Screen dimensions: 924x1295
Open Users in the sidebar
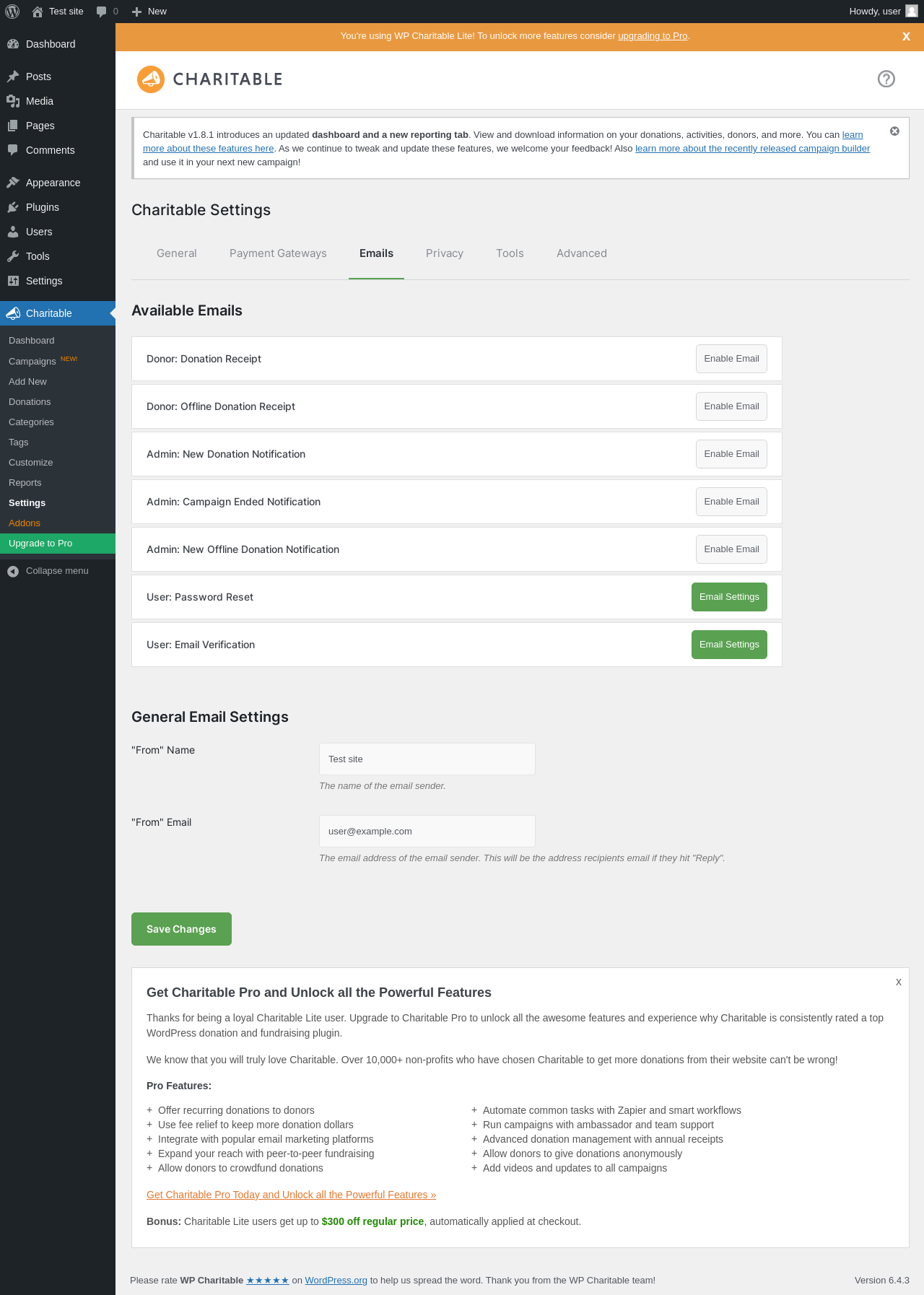pos(58,232)
